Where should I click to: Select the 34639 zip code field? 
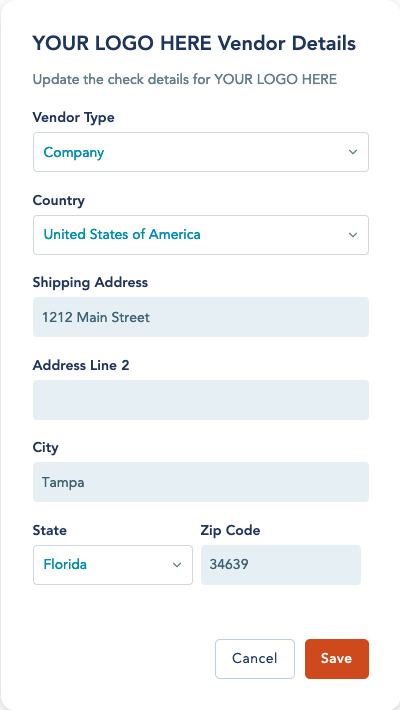click(281, 565)
